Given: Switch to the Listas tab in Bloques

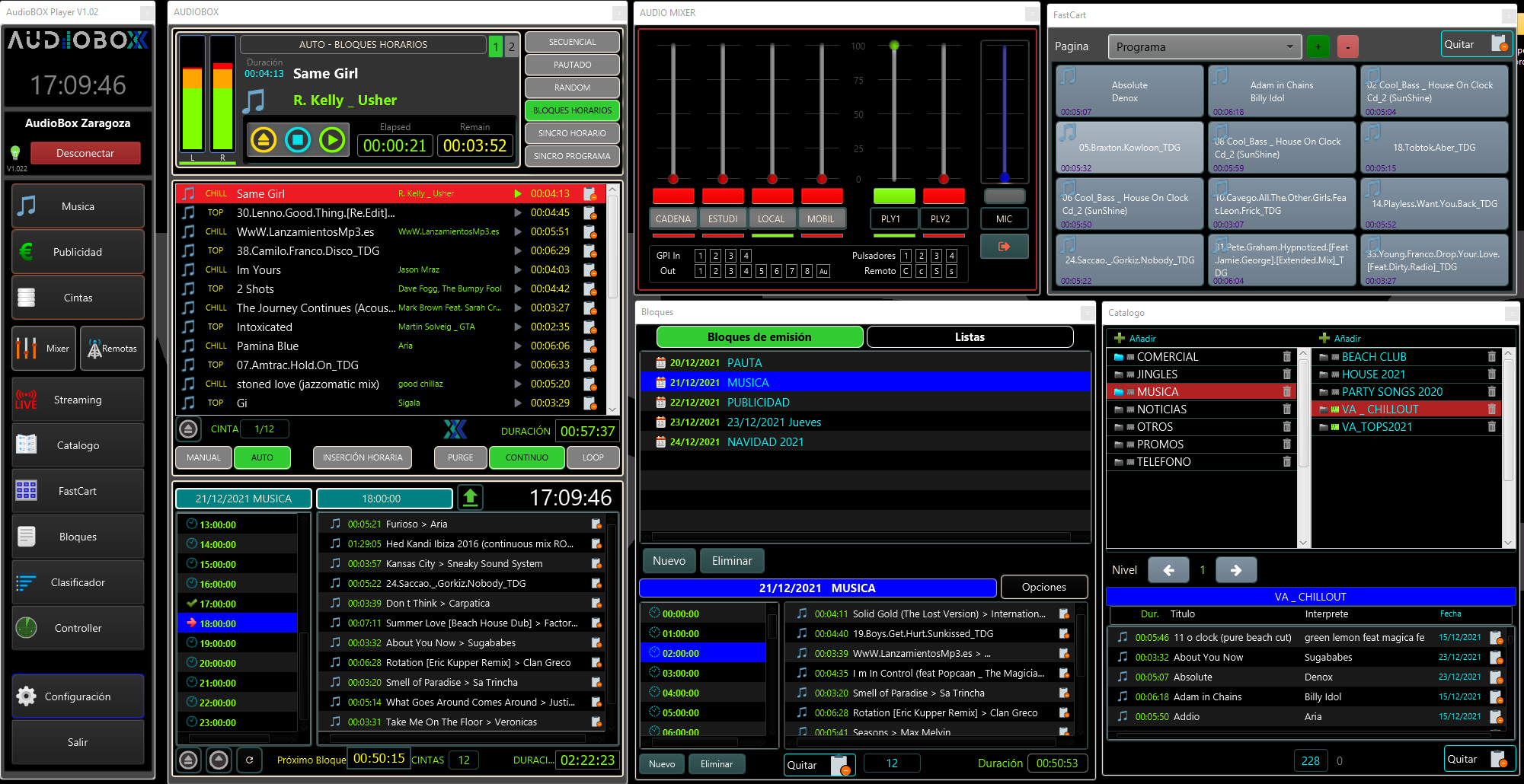Looking at the screenshot, I should (970, 336).
